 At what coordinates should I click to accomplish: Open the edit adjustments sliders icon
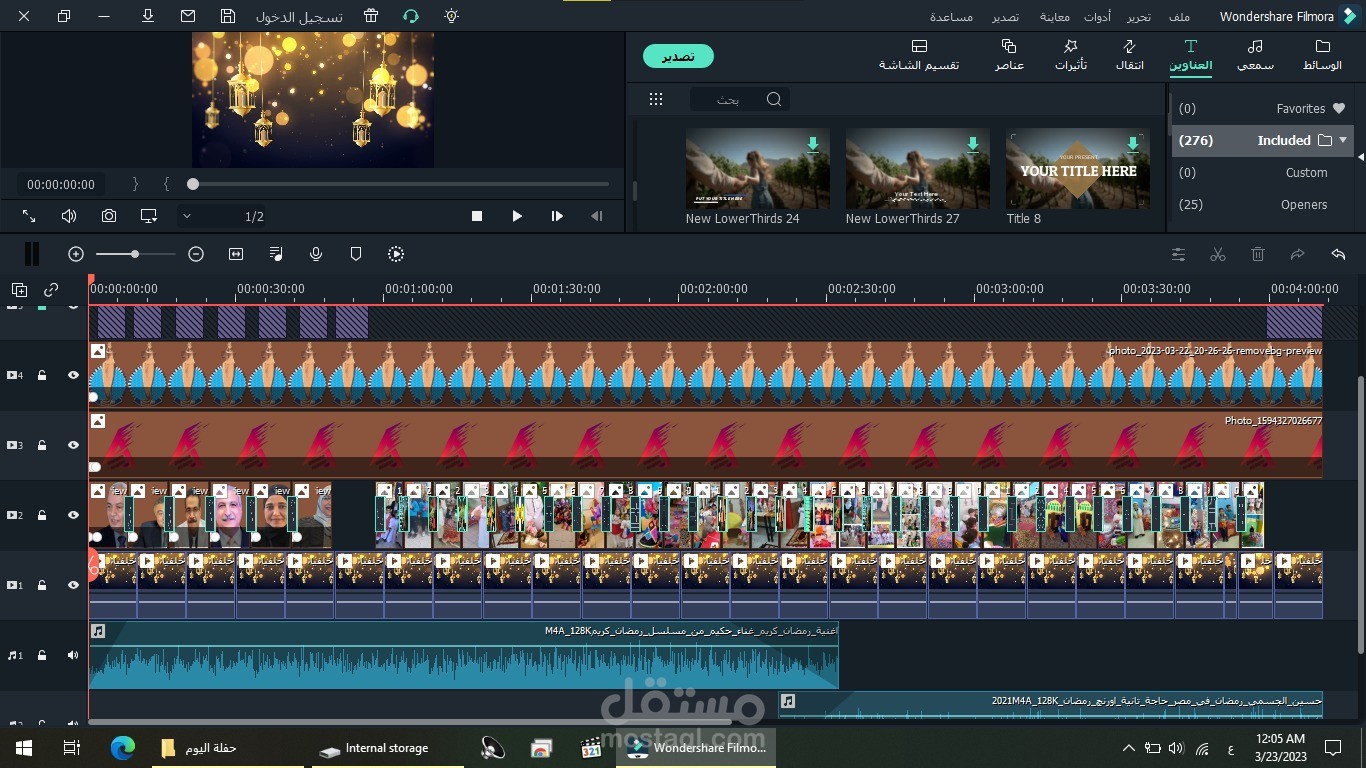[x=1178, y=254]
